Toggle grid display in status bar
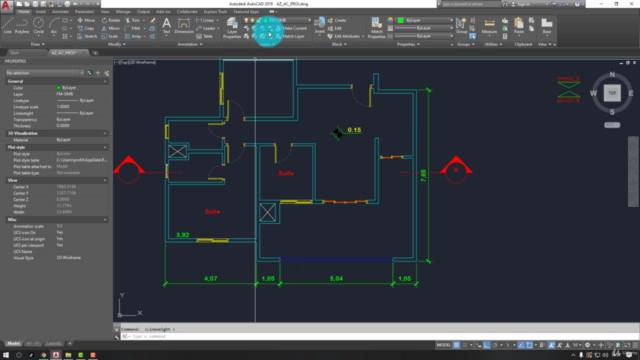640x360 pixels. click(x=456, y=345)
